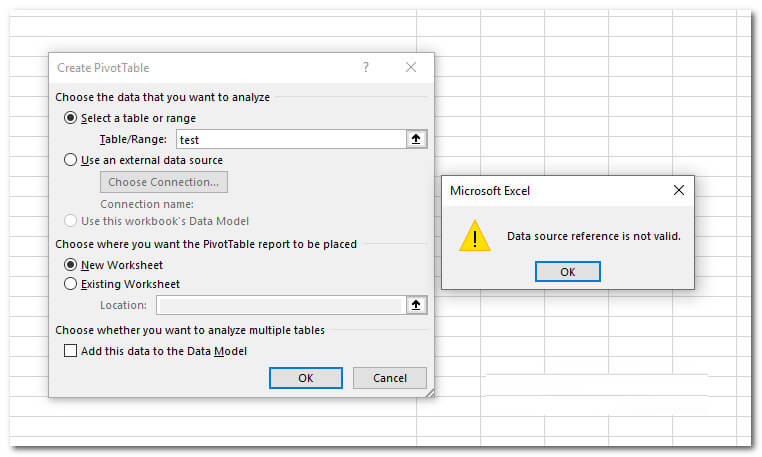The image size is (762, 457).
Task: Click the Create PivotTable resize grip
Action: click(x=430, y=393)
